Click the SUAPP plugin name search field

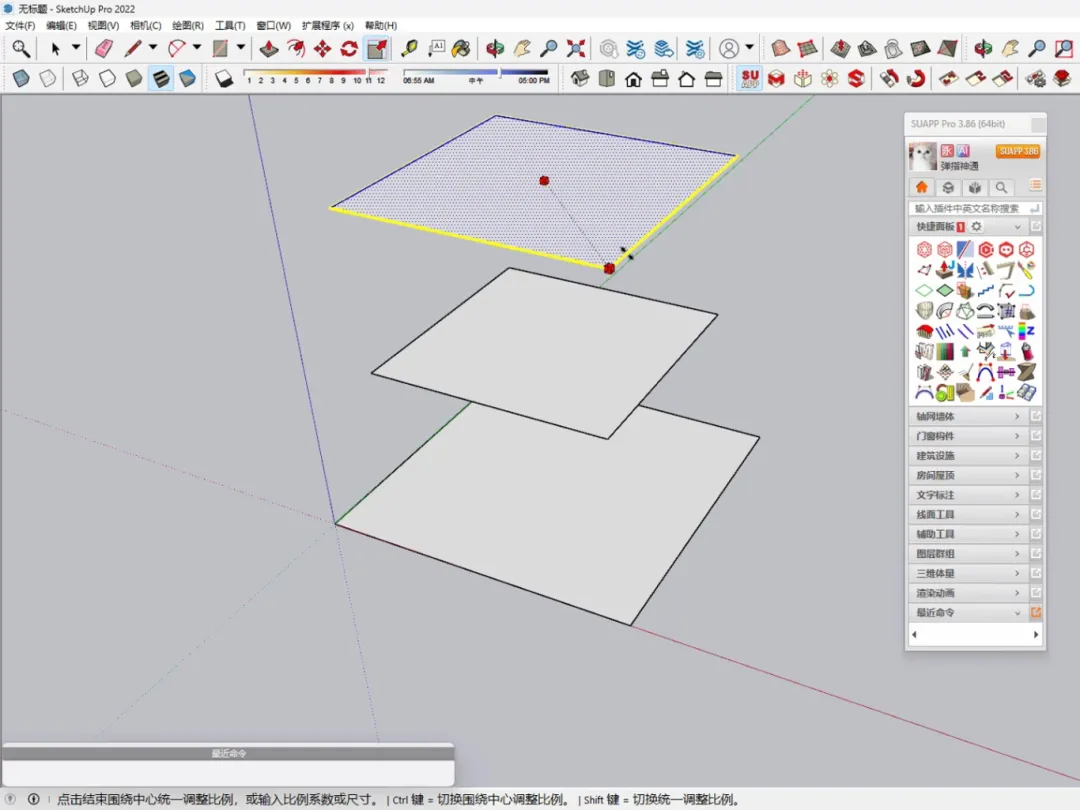(967, 208)
